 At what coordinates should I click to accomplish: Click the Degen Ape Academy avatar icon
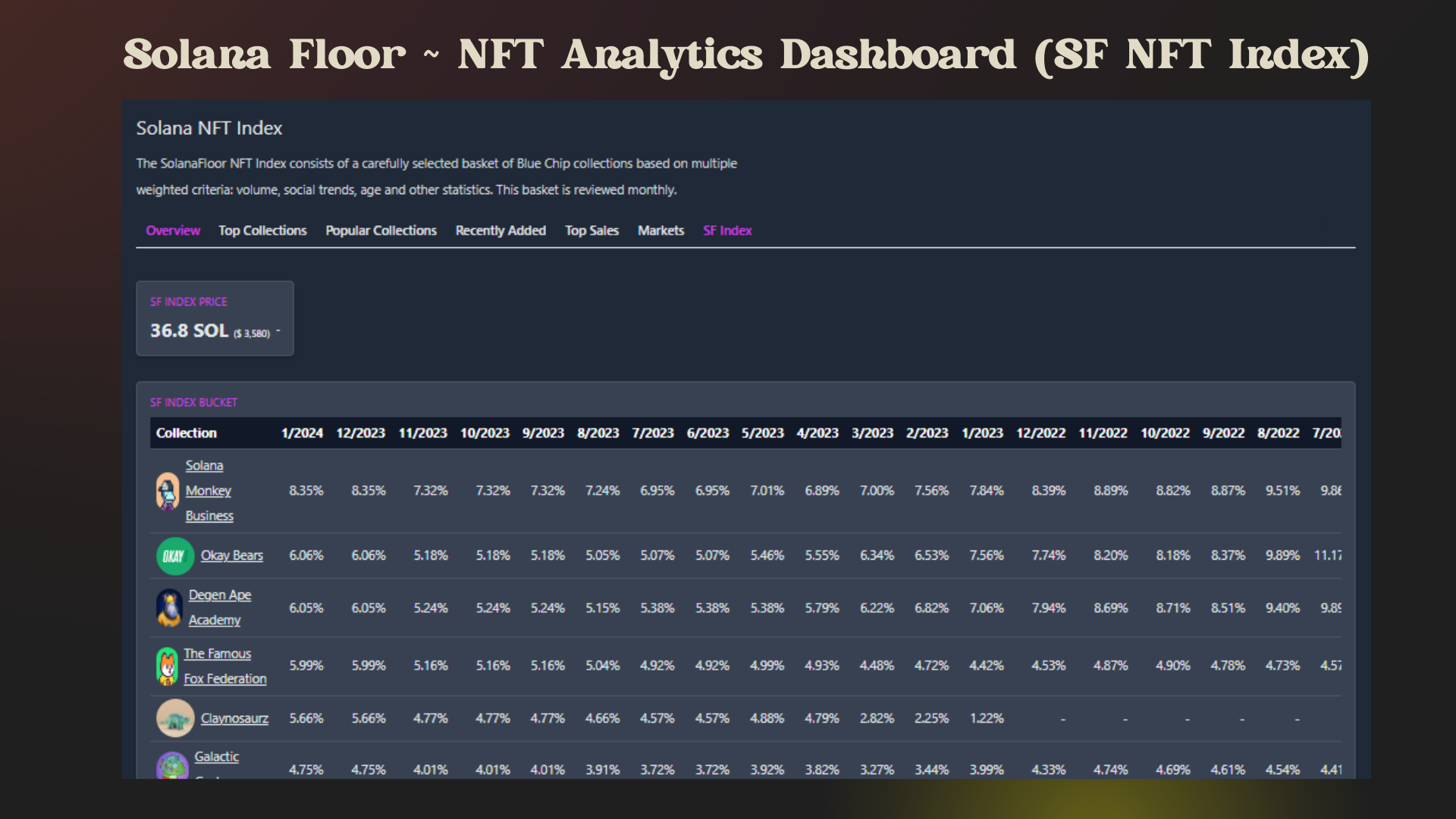click(169, 608)
